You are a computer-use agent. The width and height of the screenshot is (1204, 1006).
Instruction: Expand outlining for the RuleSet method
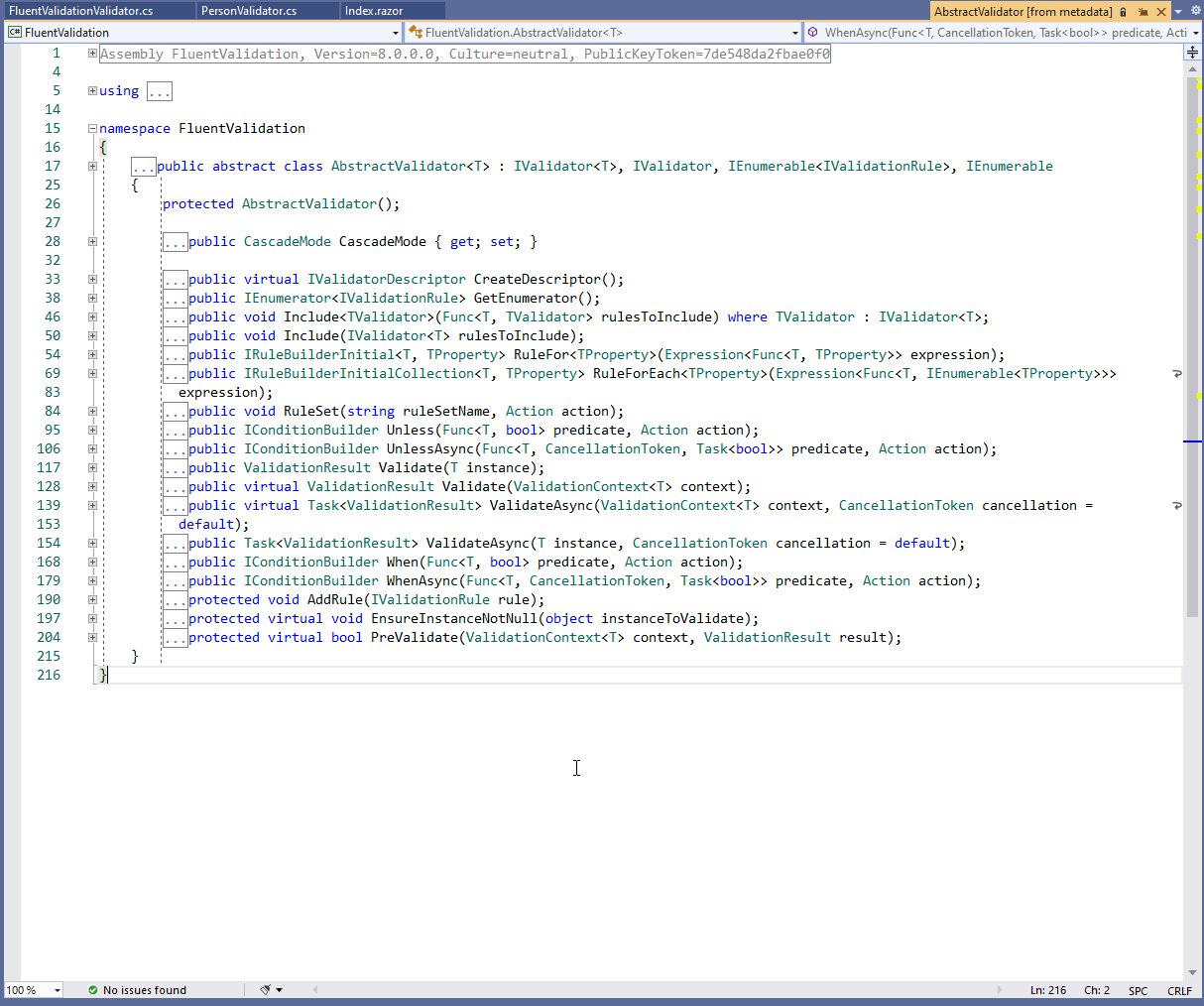click(92, 412)
